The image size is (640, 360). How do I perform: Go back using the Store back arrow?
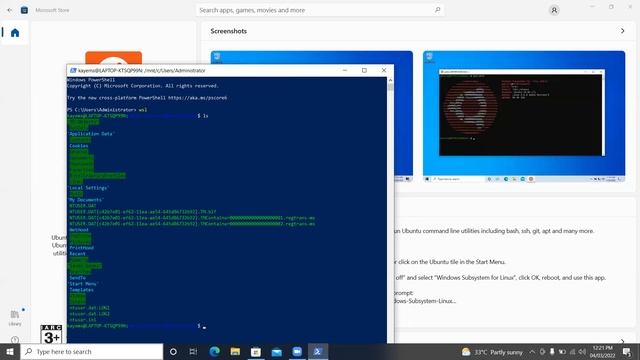click(x=9, y=10)
